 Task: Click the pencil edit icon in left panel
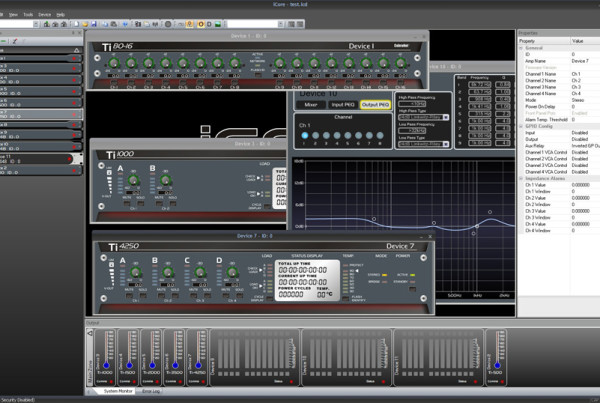click(15, 41)
